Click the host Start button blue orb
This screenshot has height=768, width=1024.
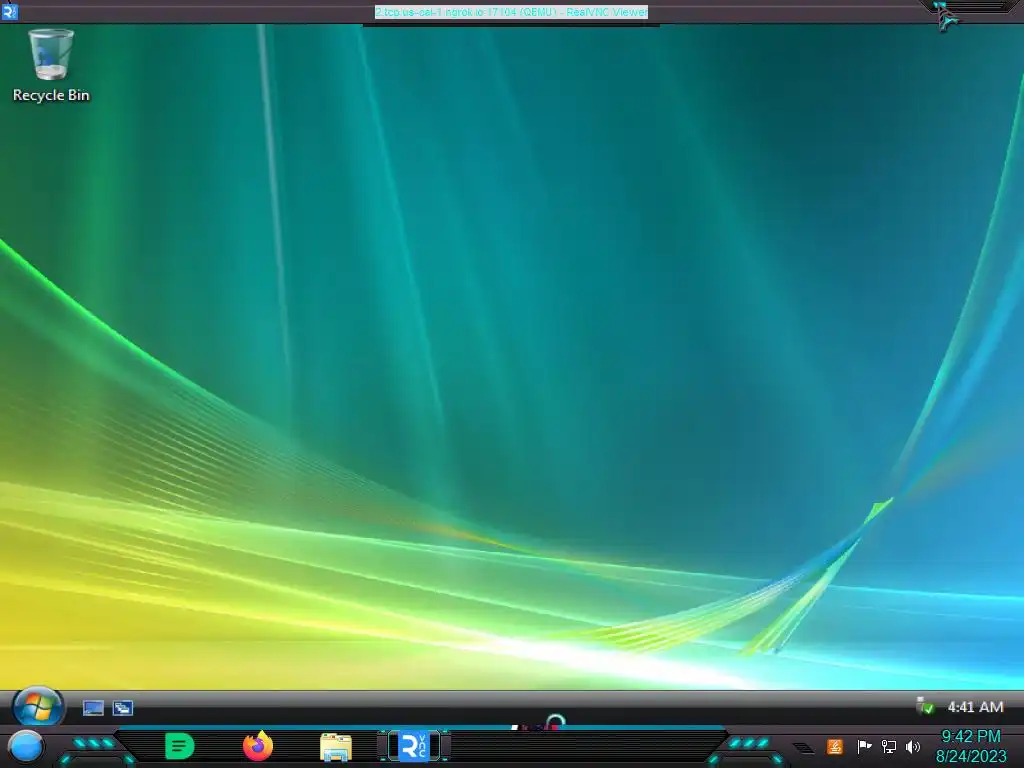[26, 747]
